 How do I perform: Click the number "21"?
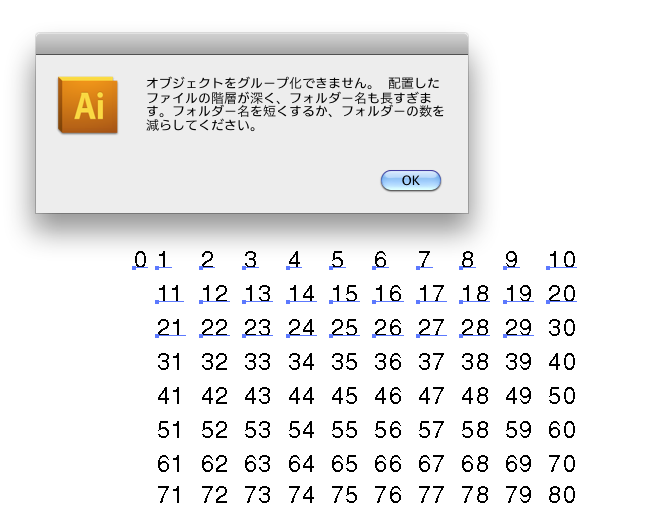[170, 328]
